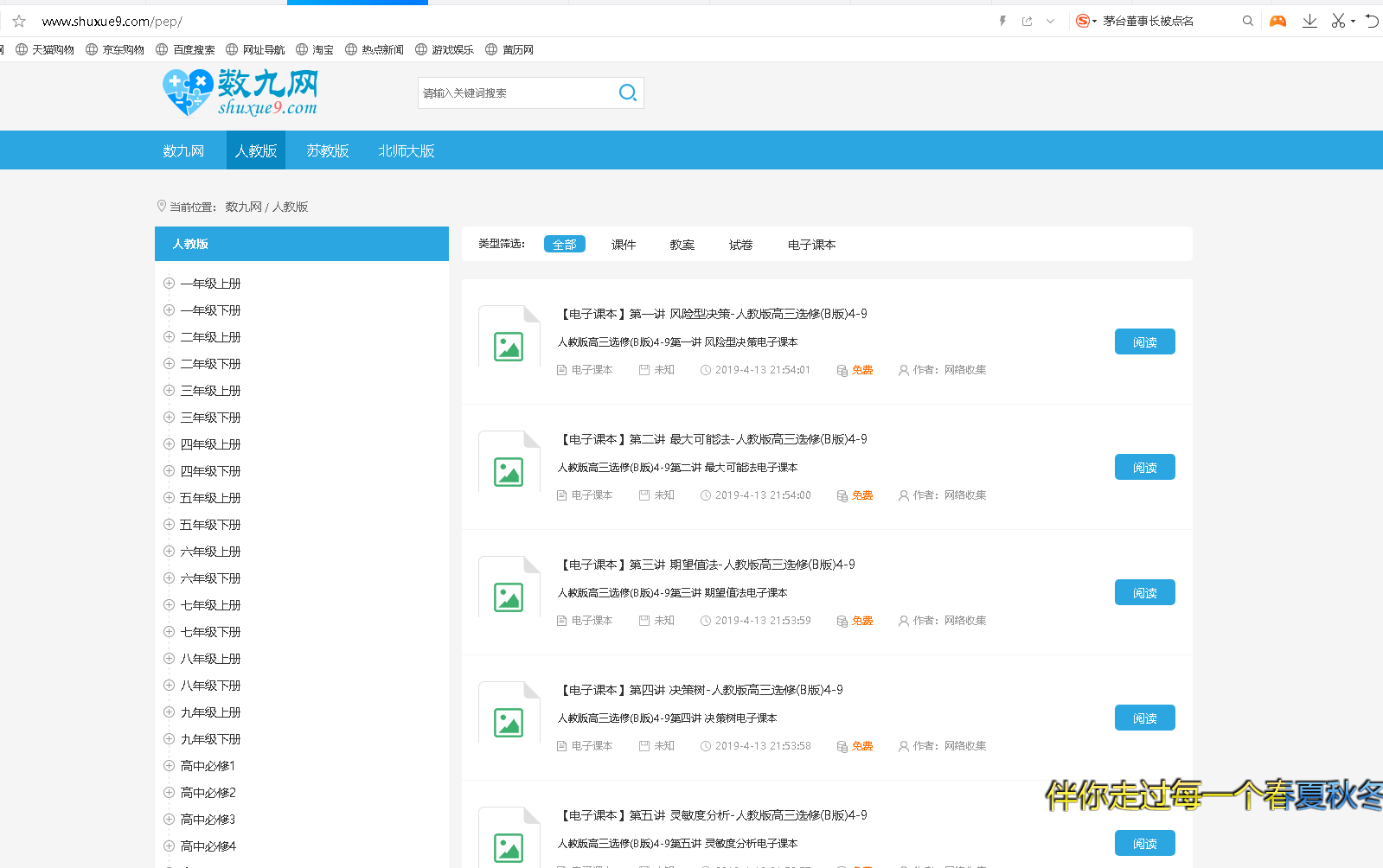Image resolution: width=1383 pixels, height=868 pixels.
Task: Click the browser search magnifier near Sogou box
Action: coord(1248,21)
